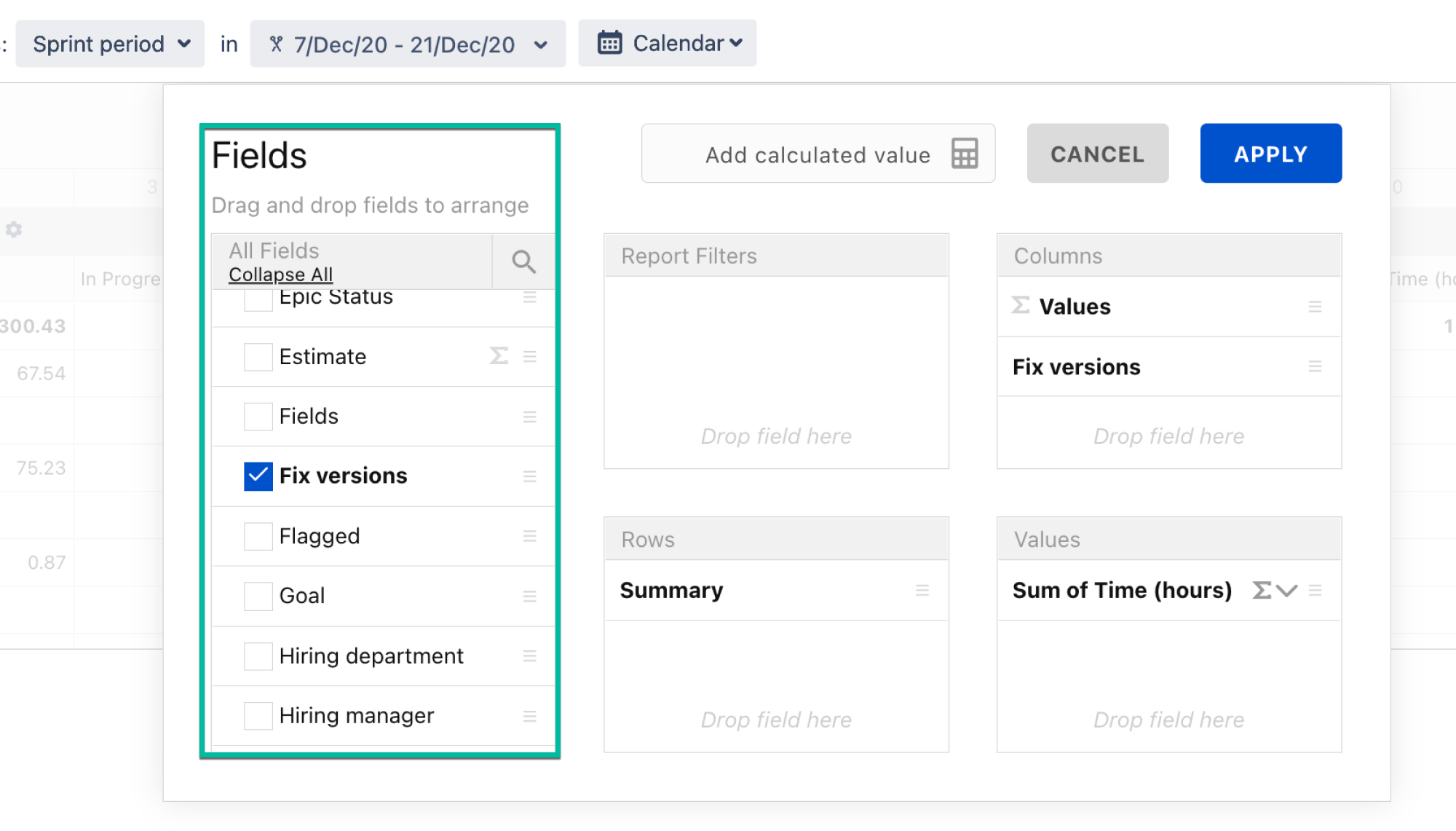Enable the Hiring department checkbox
Image resolution: width=1456 pixels, height=831 pixels.
tap(258, 656)
